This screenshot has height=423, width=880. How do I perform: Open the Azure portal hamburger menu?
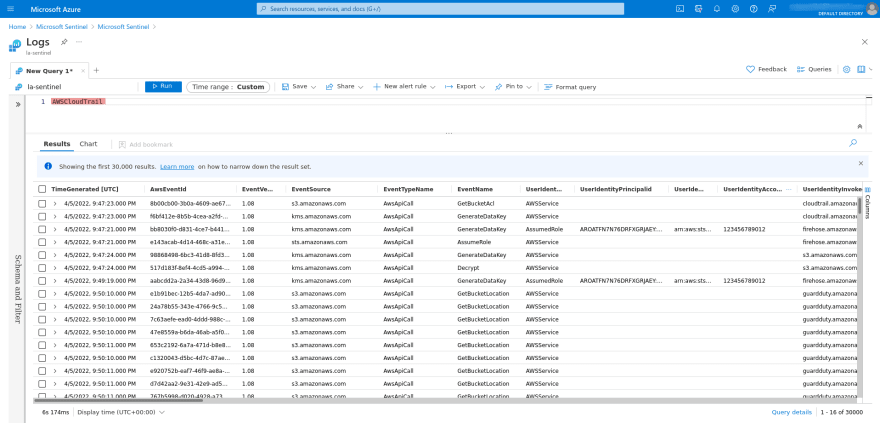[x=11, y=9]
